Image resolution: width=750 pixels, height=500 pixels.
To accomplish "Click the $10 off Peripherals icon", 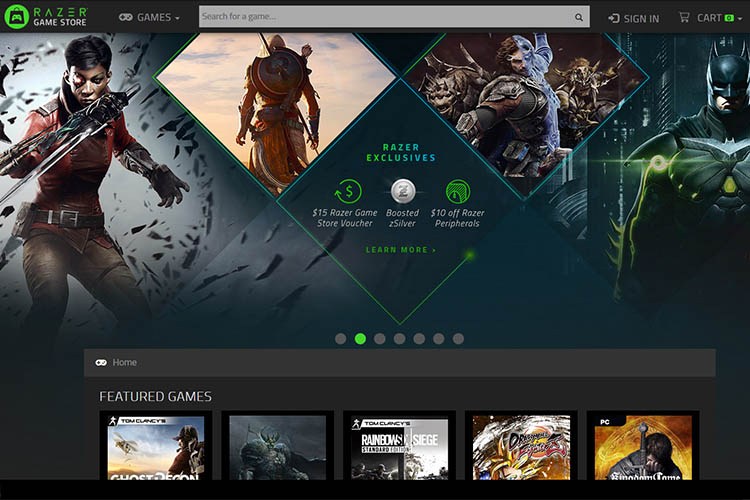I will pos(458,191).
